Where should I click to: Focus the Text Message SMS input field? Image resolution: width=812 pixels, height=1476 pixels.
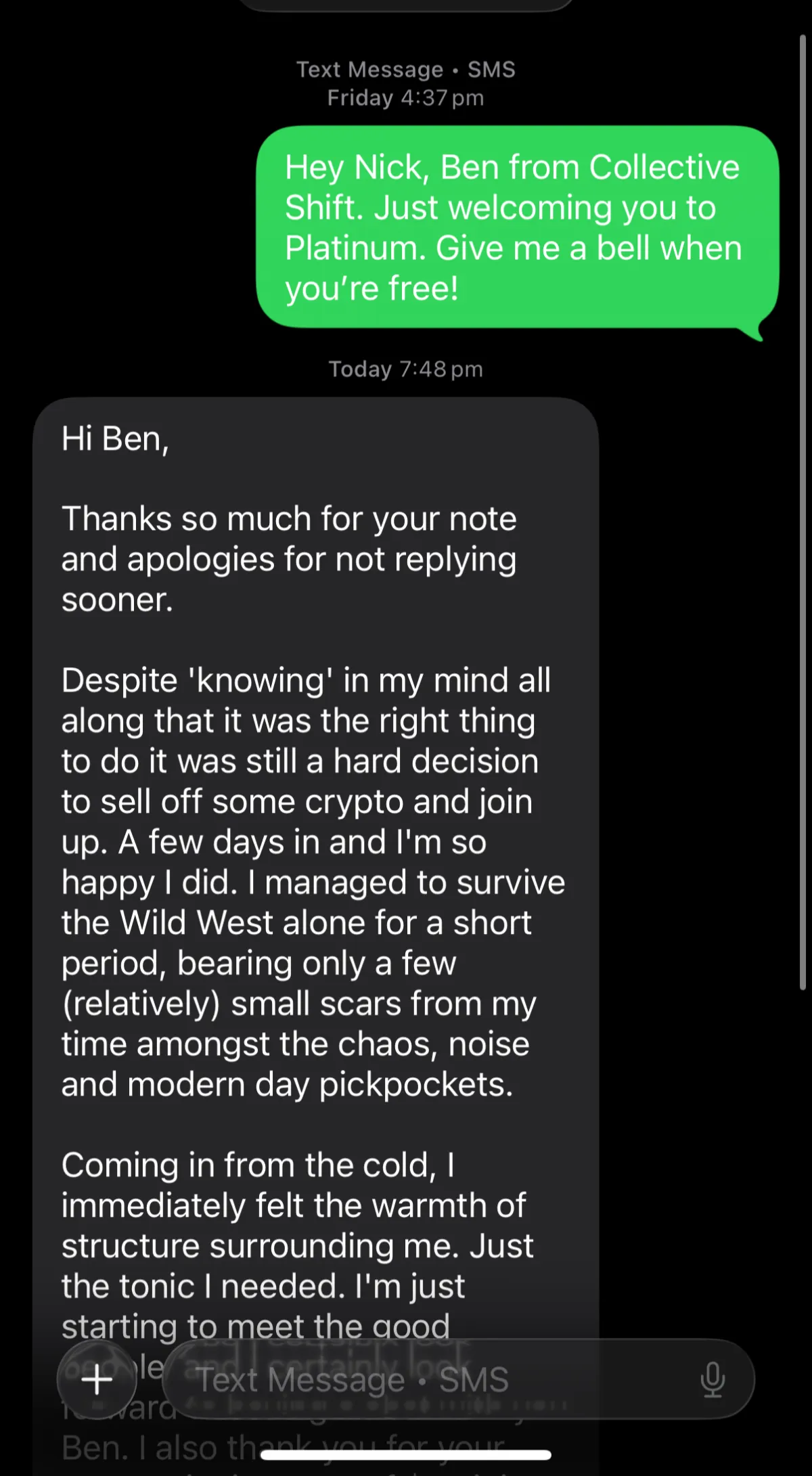pyautogui.click(x=433, y=1379)
